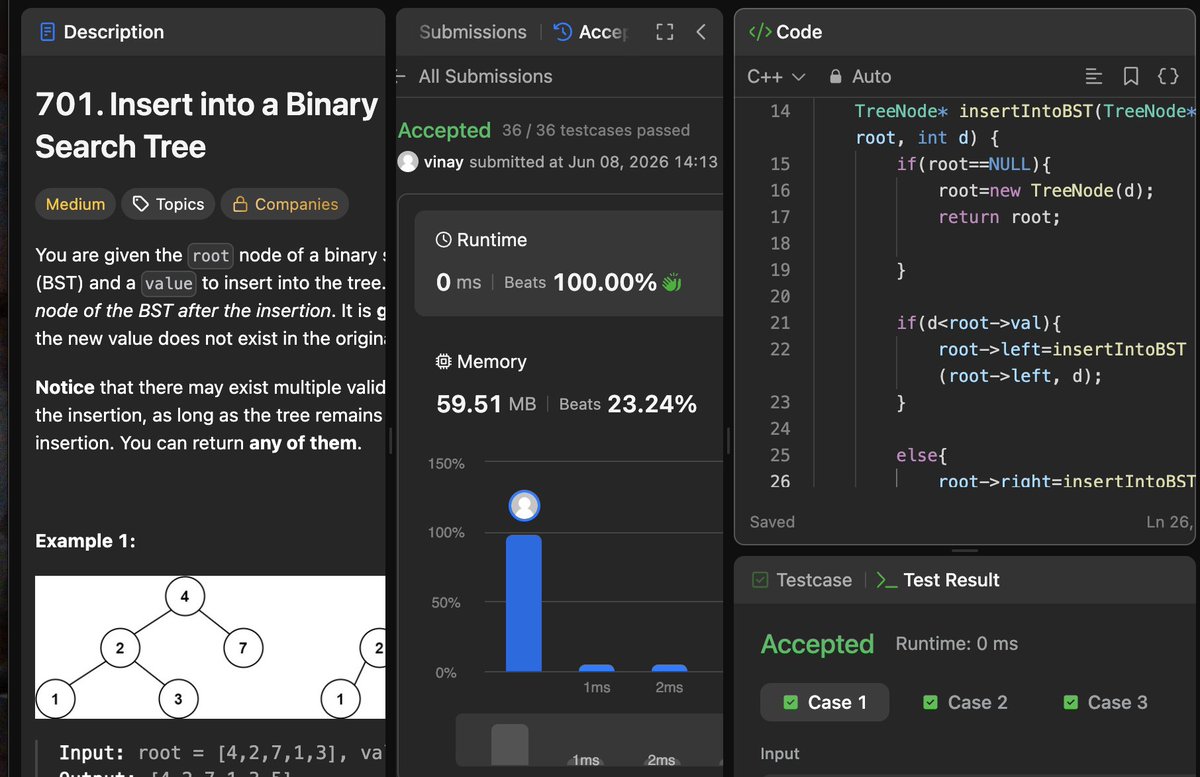Click the avatar marker above the chart bar
Image resolution: width=1200 pixels, height=777 pixels.
(x=524, y=506)
